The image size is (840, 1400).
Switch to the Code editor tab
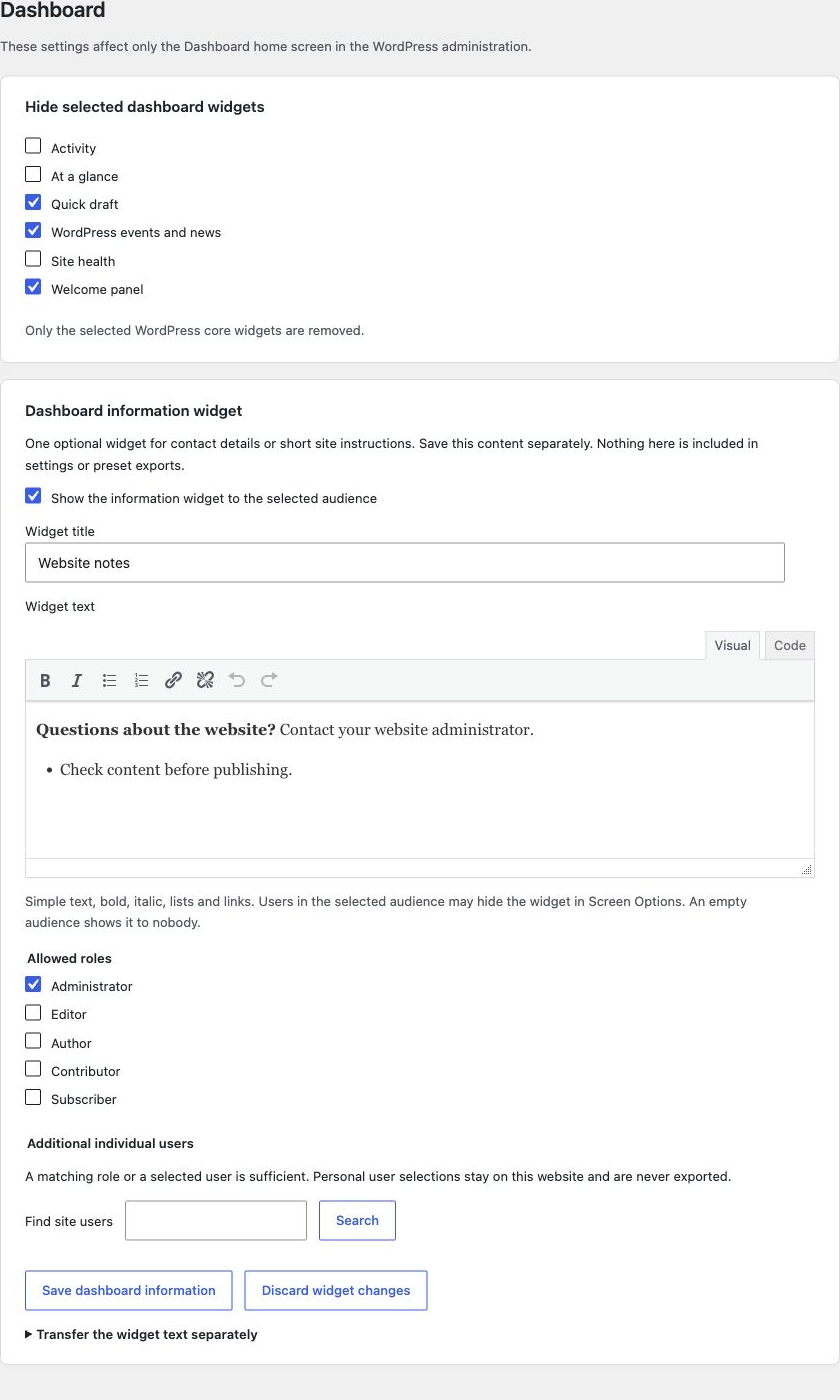pos(790,645)
